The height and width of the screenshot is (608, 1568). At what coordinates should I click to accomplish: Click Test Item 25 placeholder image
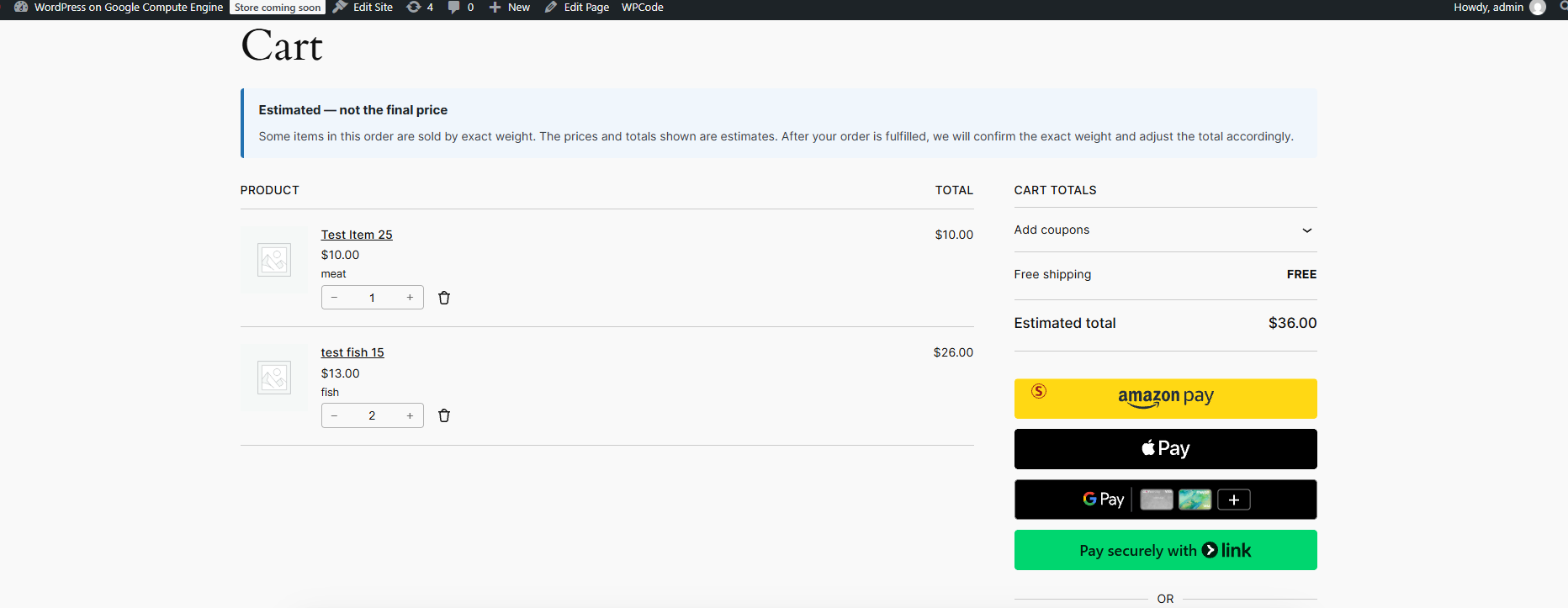tap(274, 259)
